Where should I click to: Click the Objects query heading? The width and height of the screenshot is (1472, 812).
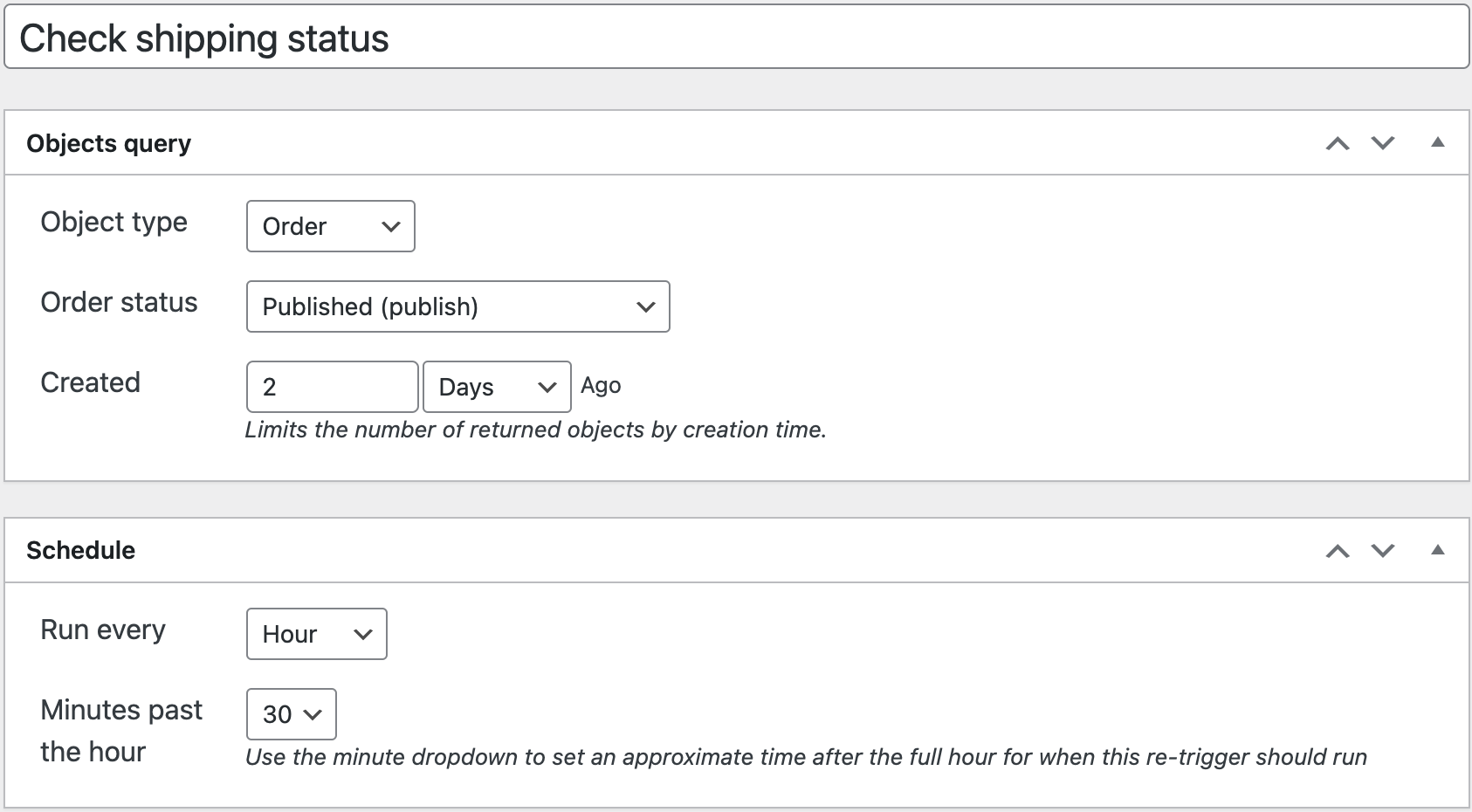[x=108, y=143]
